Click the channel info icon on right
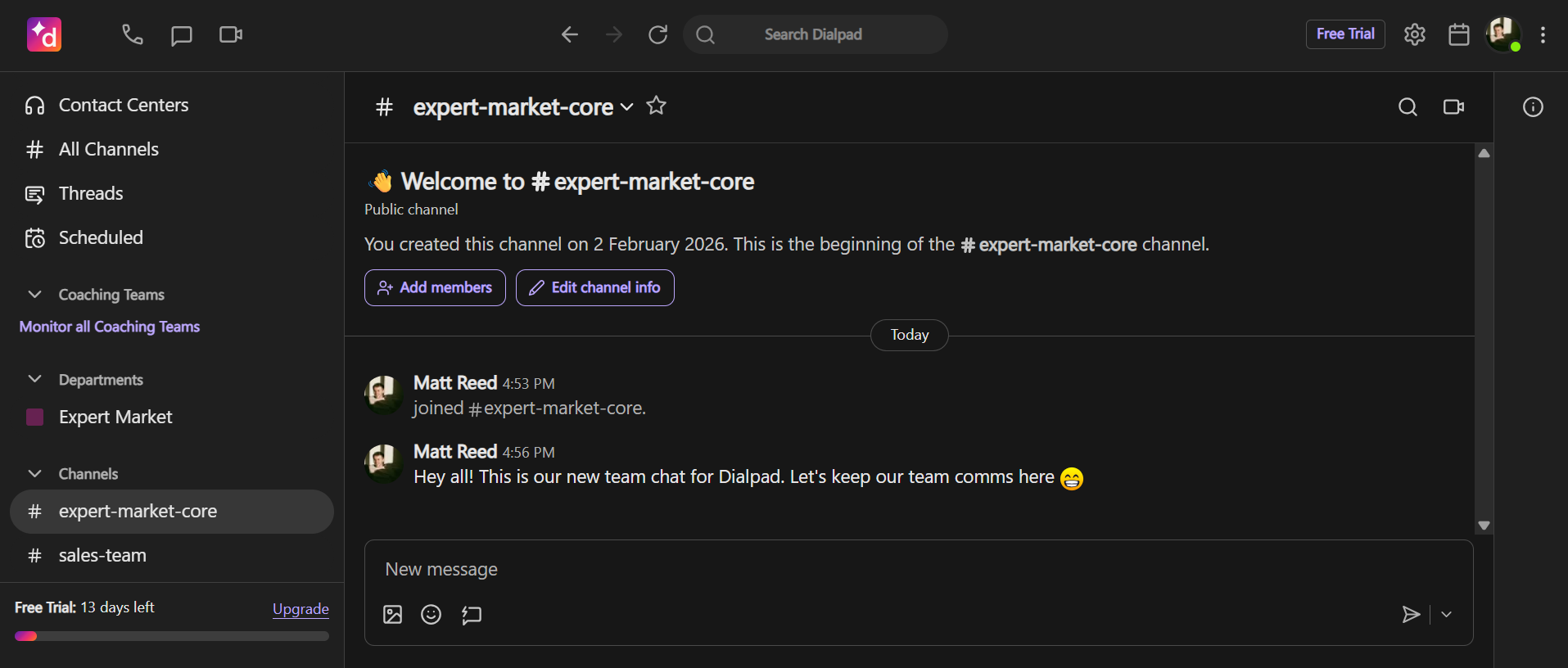Image resolution: width=1568 pixels, height=668 pixels. [x=1532, y=107]
